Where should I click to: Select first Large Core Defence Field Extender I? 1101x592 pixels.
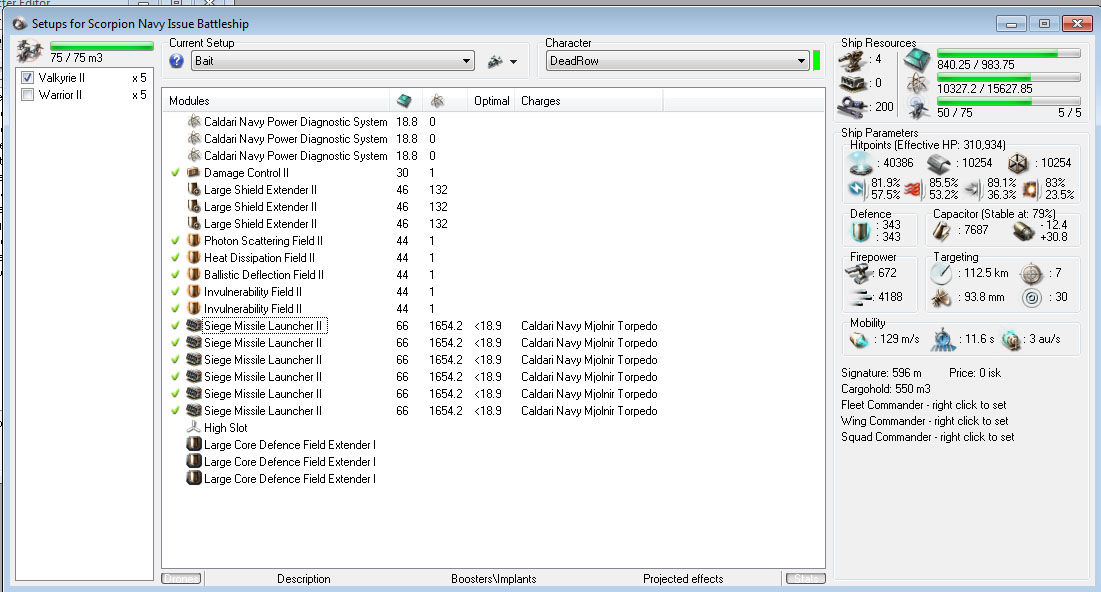(494, 445)
